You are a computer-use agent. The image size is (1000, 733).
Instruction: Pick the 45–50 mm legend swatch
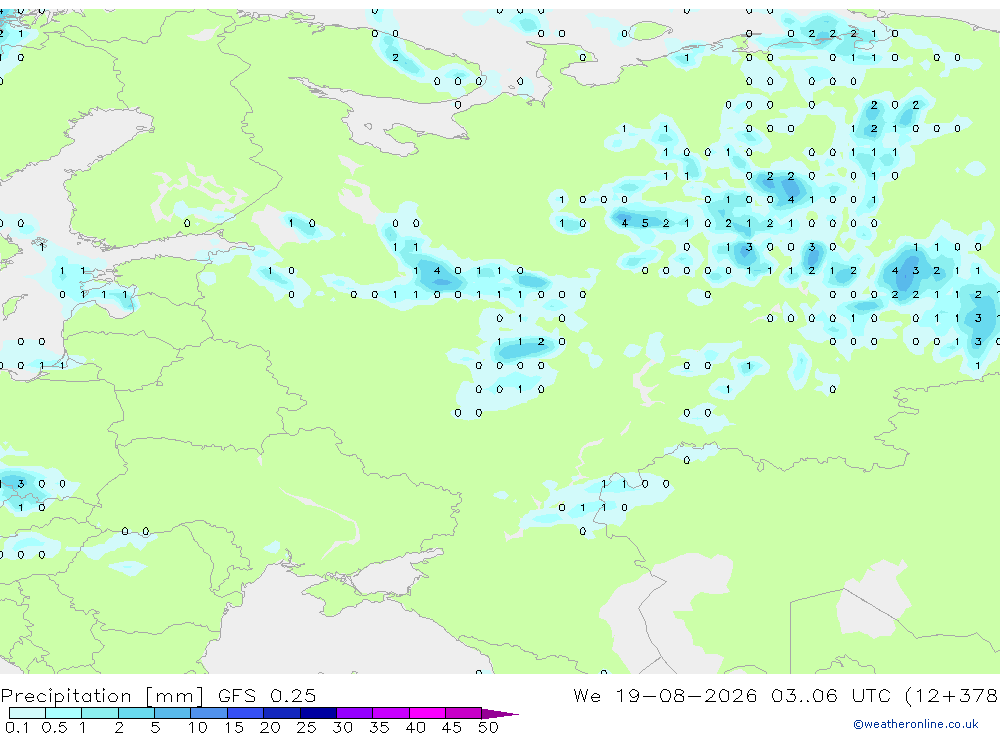point(464,713)
